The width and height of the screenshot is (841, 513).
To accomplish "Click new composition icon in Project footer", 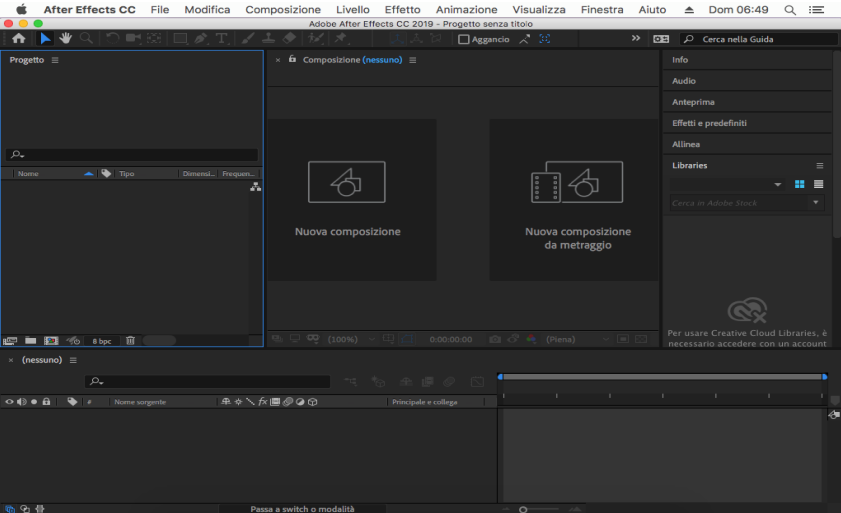I will (51, 341).
